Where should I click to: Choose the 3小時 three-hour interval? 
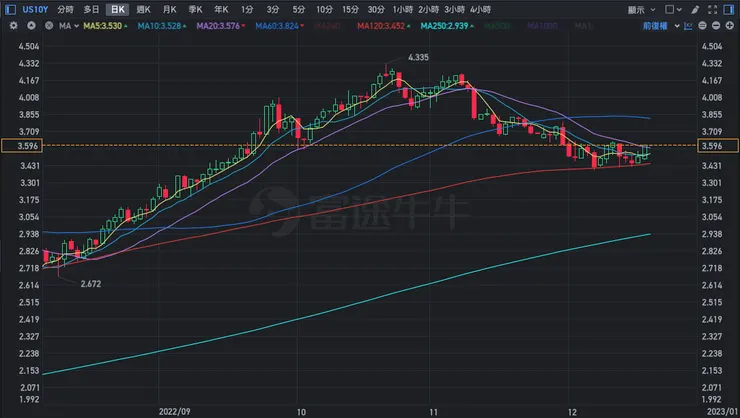click(454, 9)
